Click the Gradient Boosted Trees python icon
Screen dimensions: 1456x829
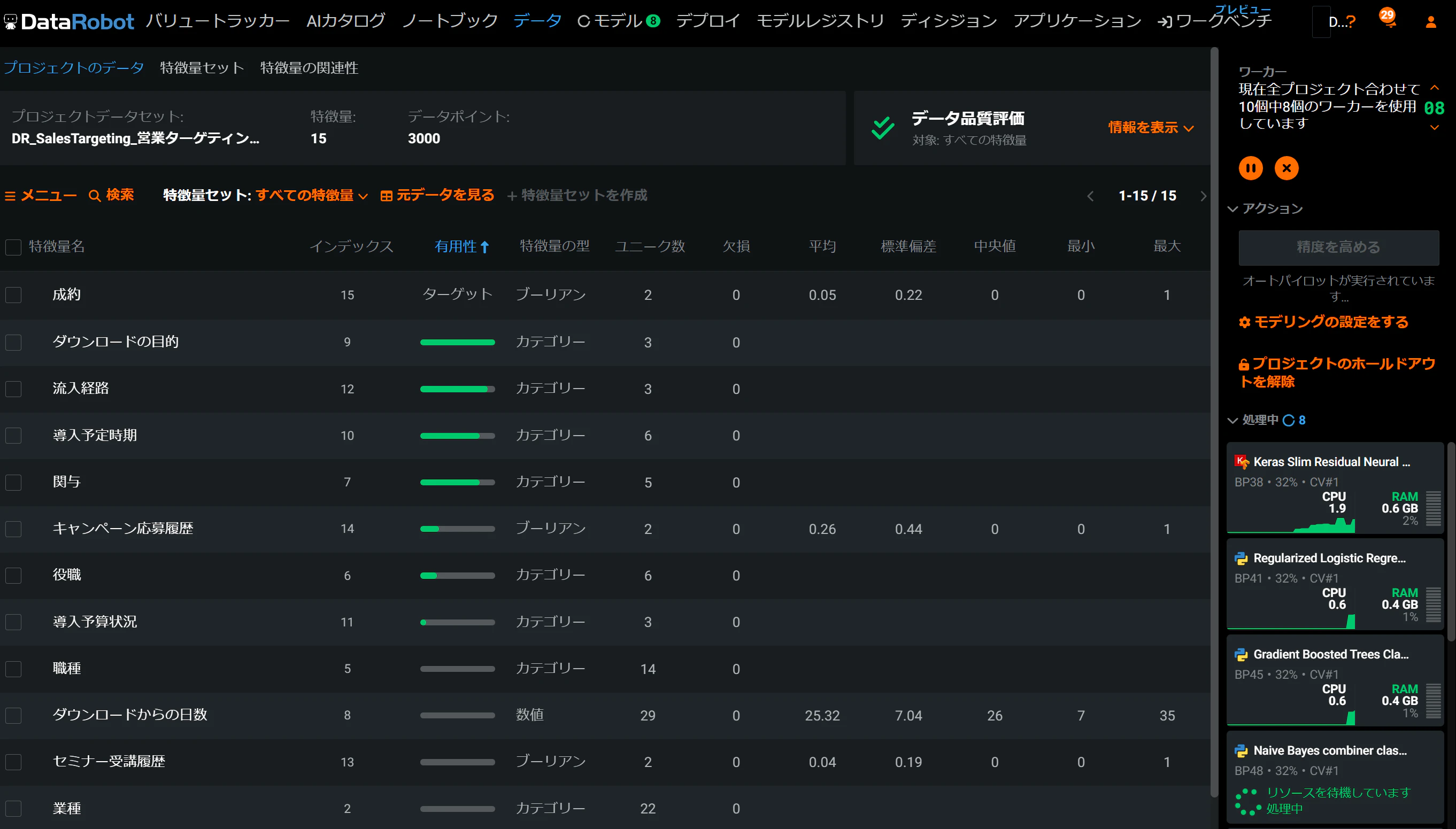pyautogui.click(x=1241, y=654)
